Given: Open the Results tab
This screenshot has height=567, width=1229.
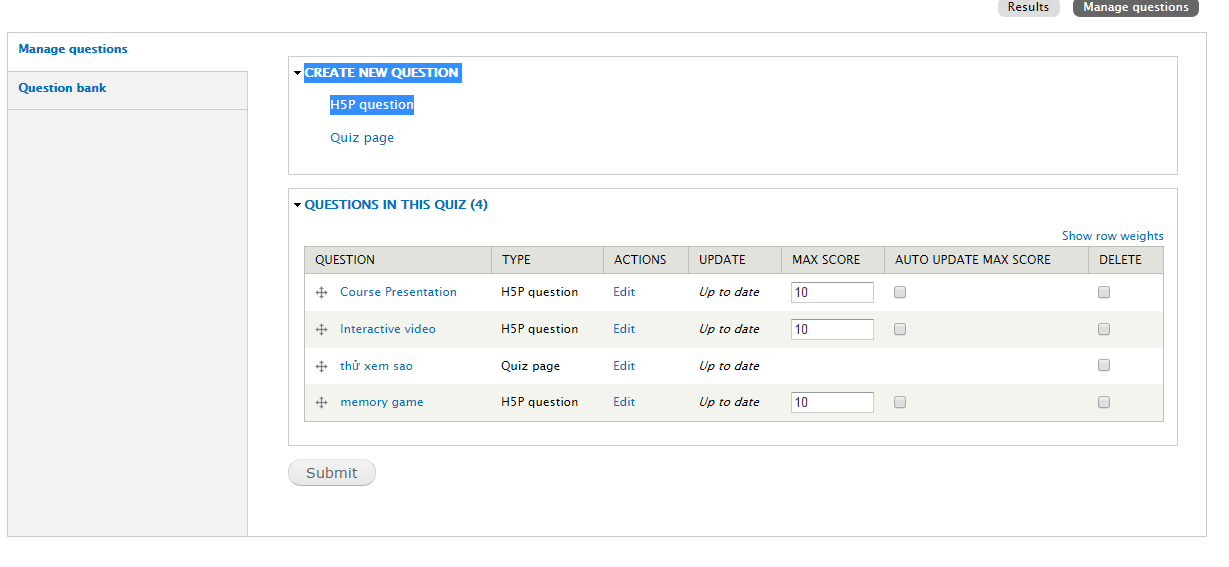Looking at the screenshot, I should point(1028,7).
